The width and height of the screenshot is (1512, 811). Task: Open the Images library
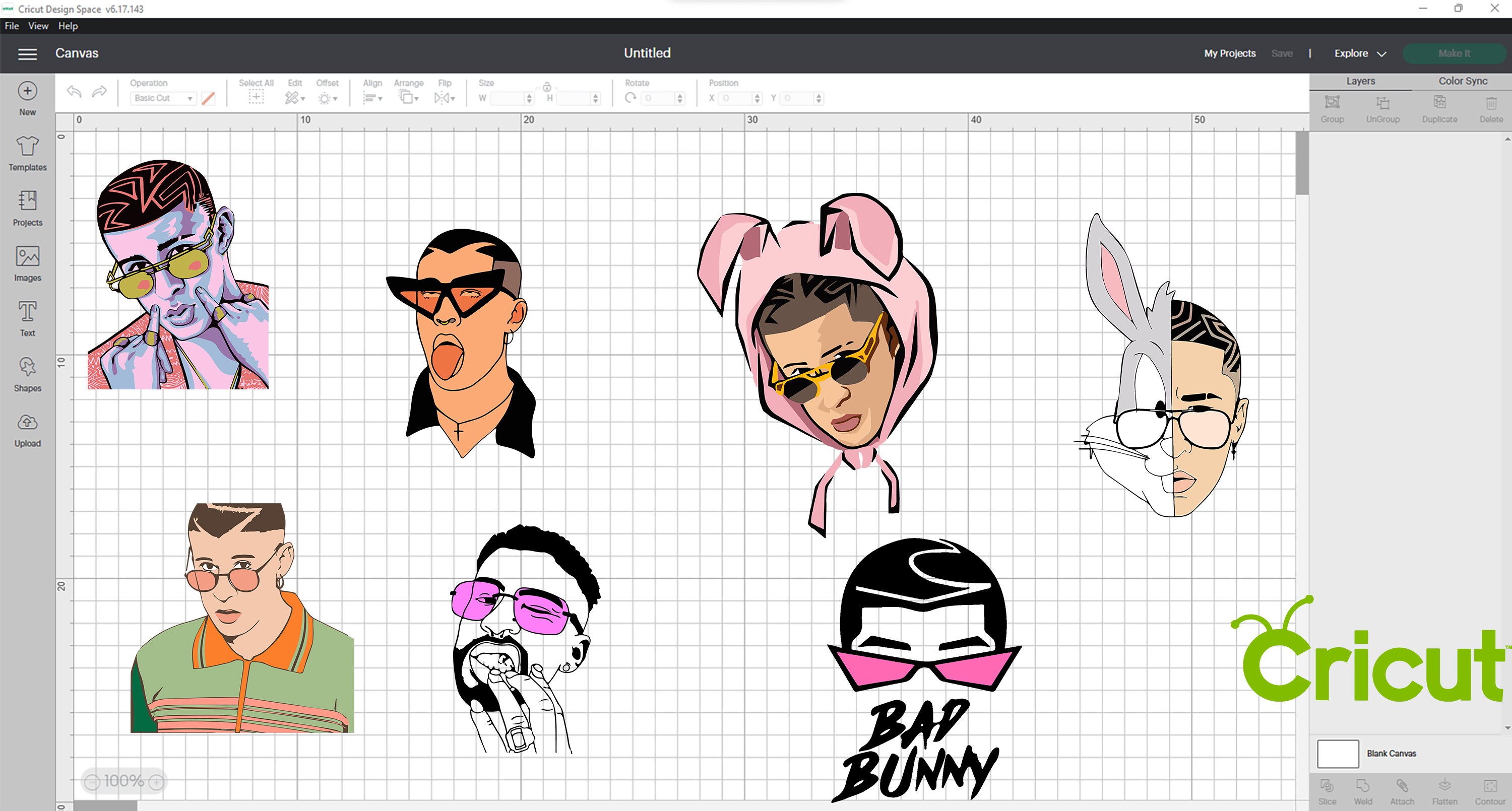click(27, 264)
